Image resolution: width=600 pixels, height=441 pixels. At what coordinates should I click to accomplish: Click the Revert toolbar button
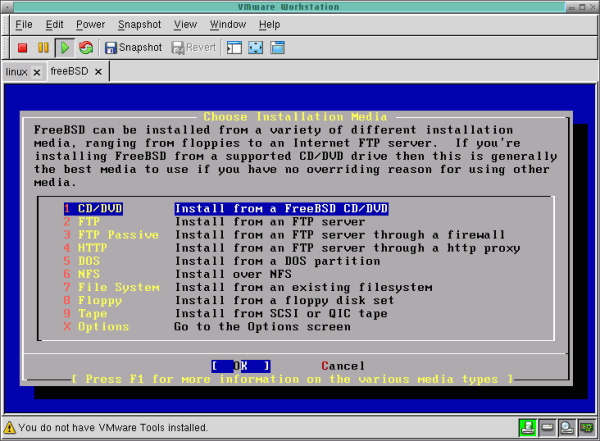tap(194, 47)
